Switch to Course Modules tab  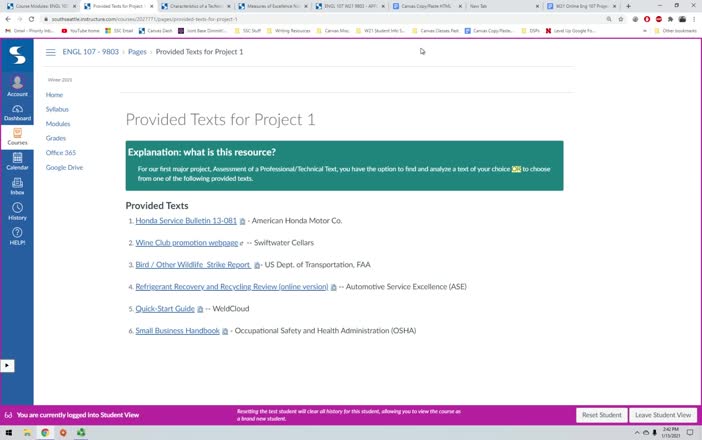[x=41, y=6]
